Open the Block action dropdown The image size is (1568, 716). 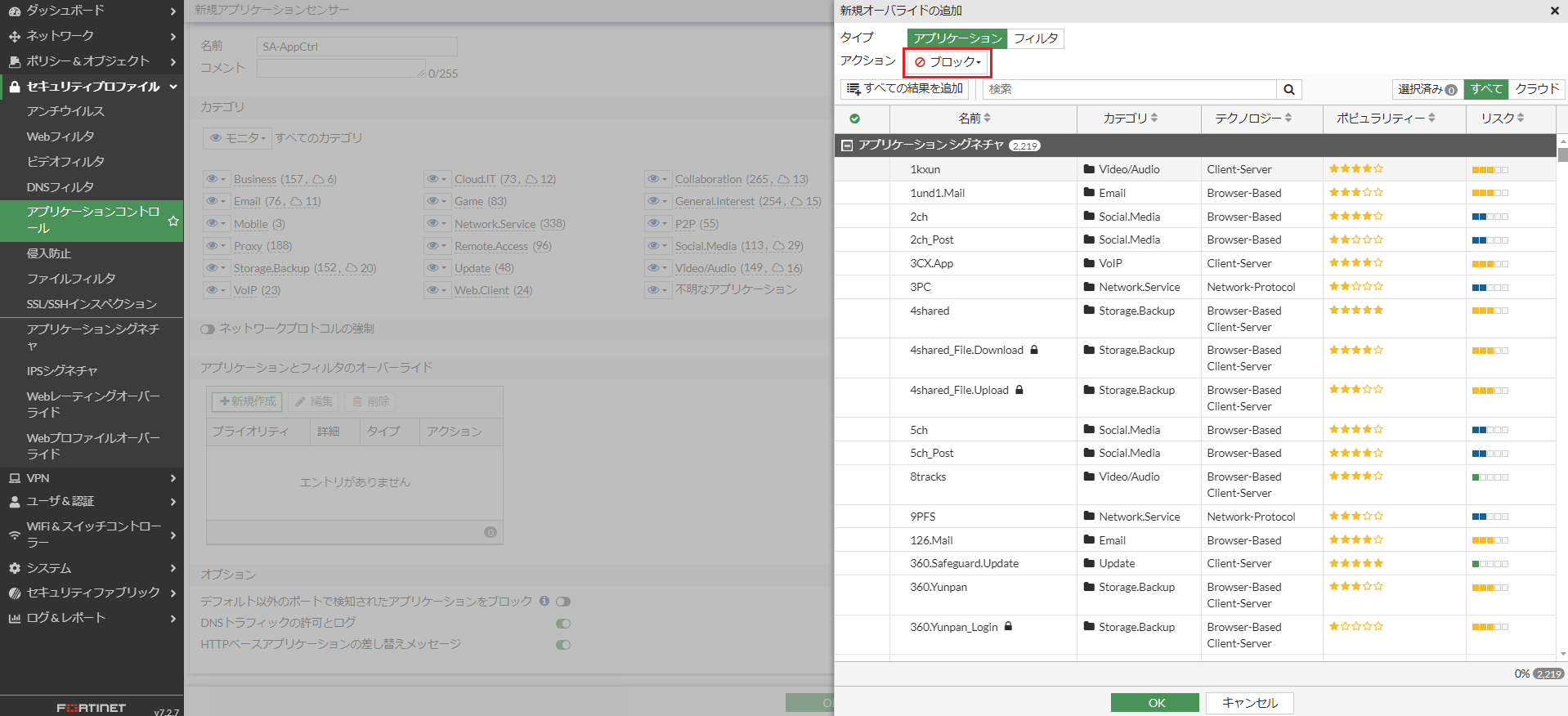coord(948,62)
